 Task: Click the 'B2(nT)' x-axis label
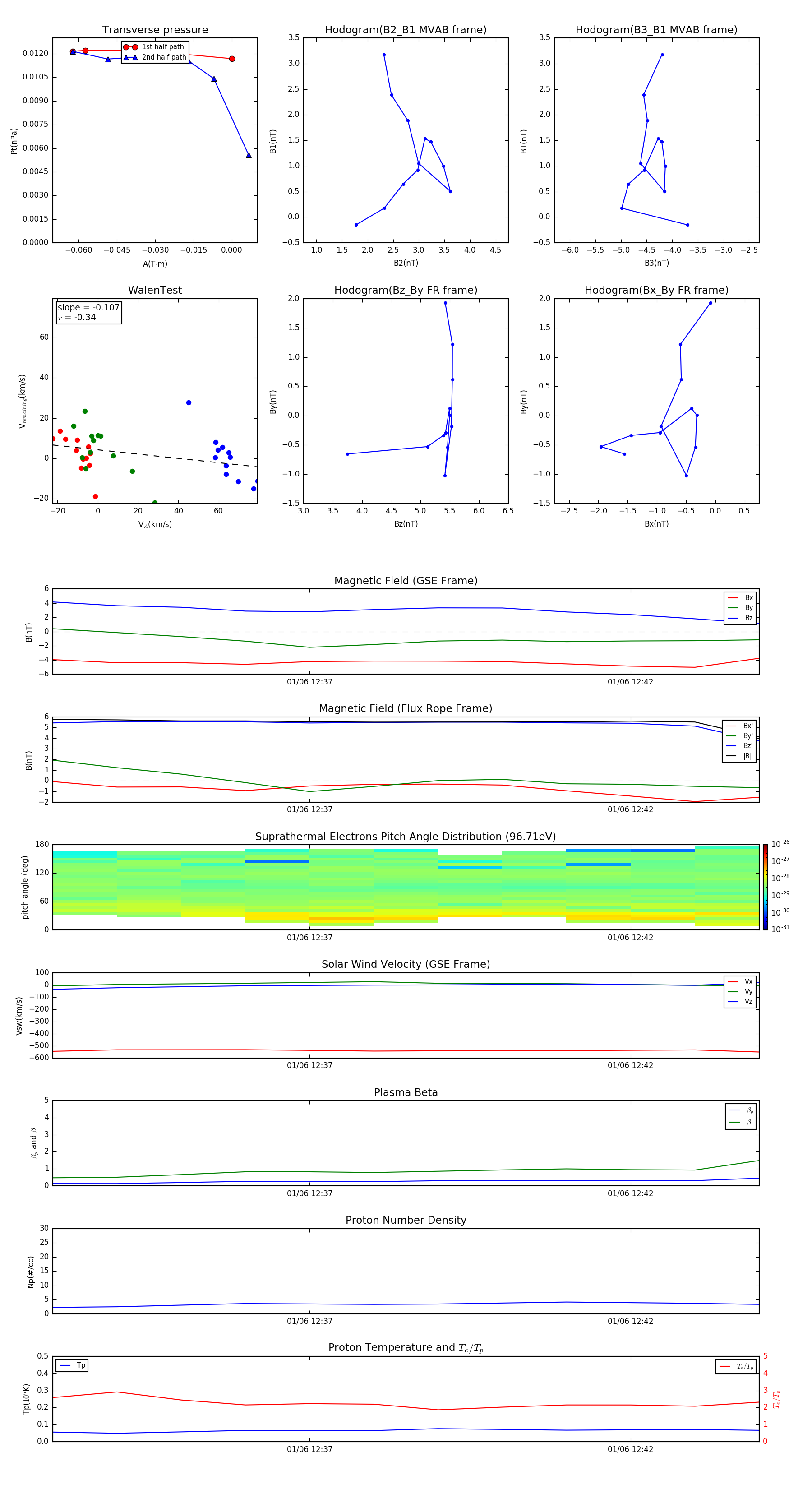click(x=406, y=263)
